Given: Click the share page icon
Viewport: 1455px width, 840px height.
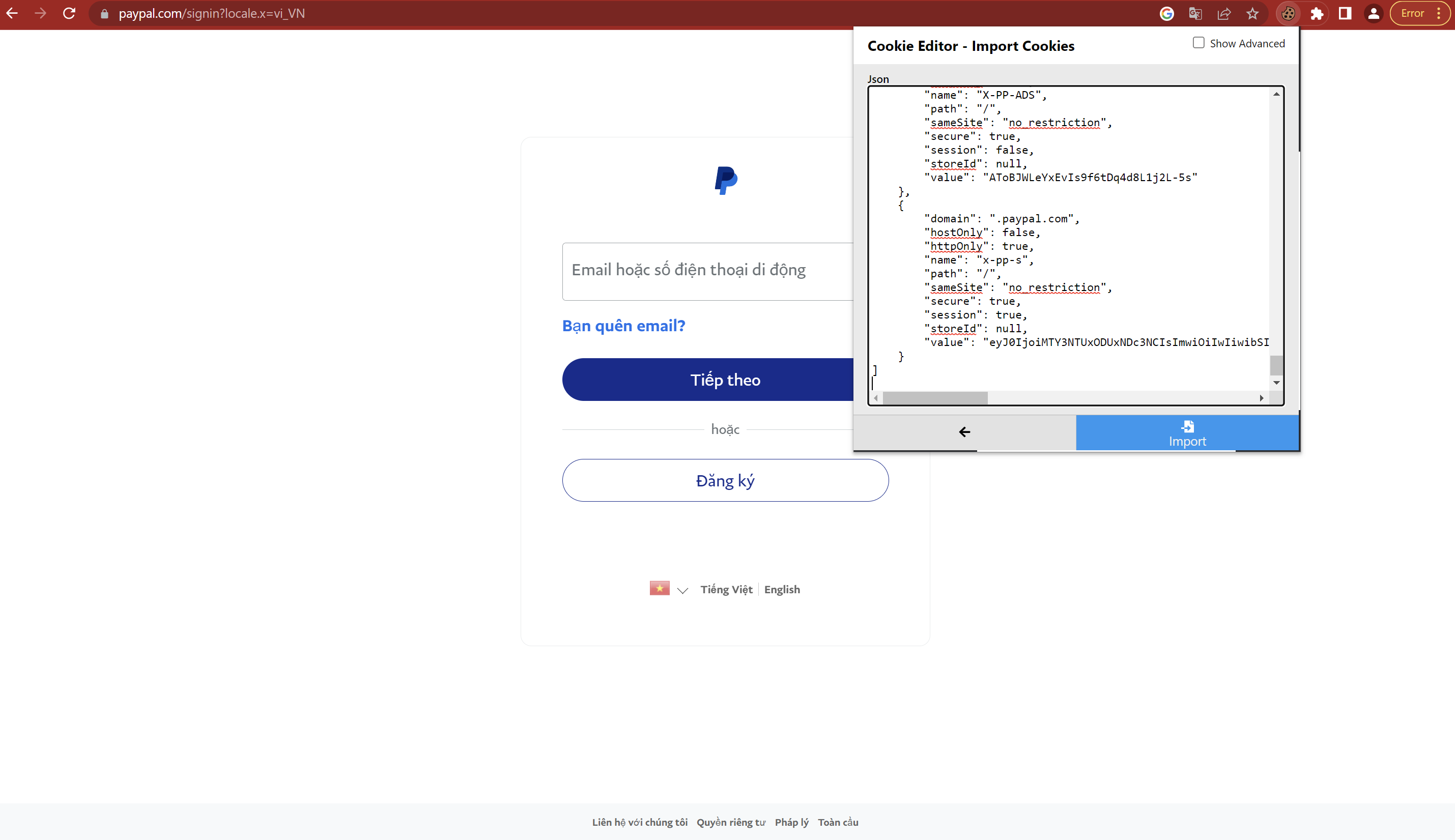Looking at the screenshot, I should point(1223,13).
